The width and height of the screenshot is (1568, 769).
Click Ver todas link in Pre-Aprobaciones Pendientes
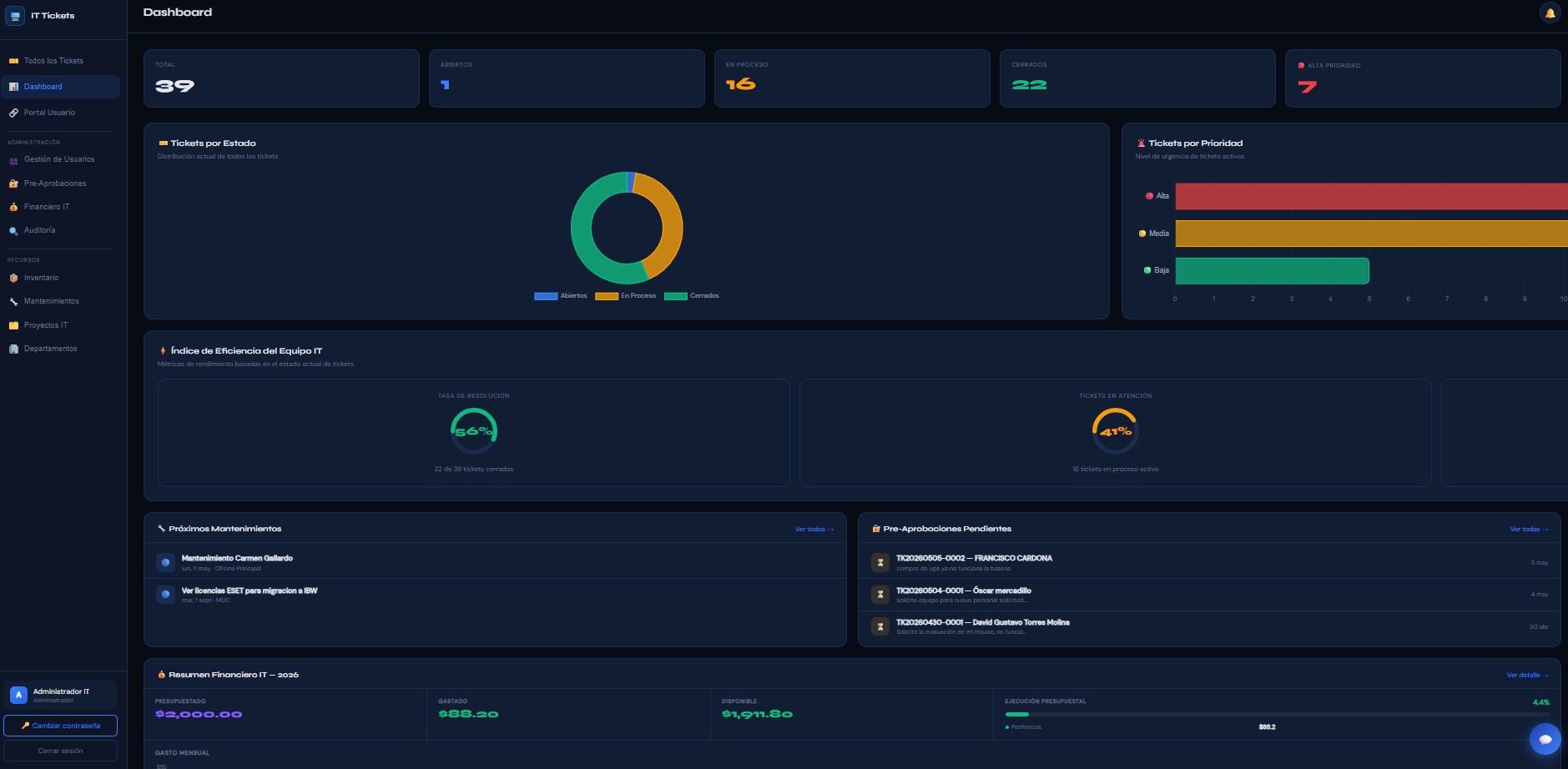pos(1529,529)
